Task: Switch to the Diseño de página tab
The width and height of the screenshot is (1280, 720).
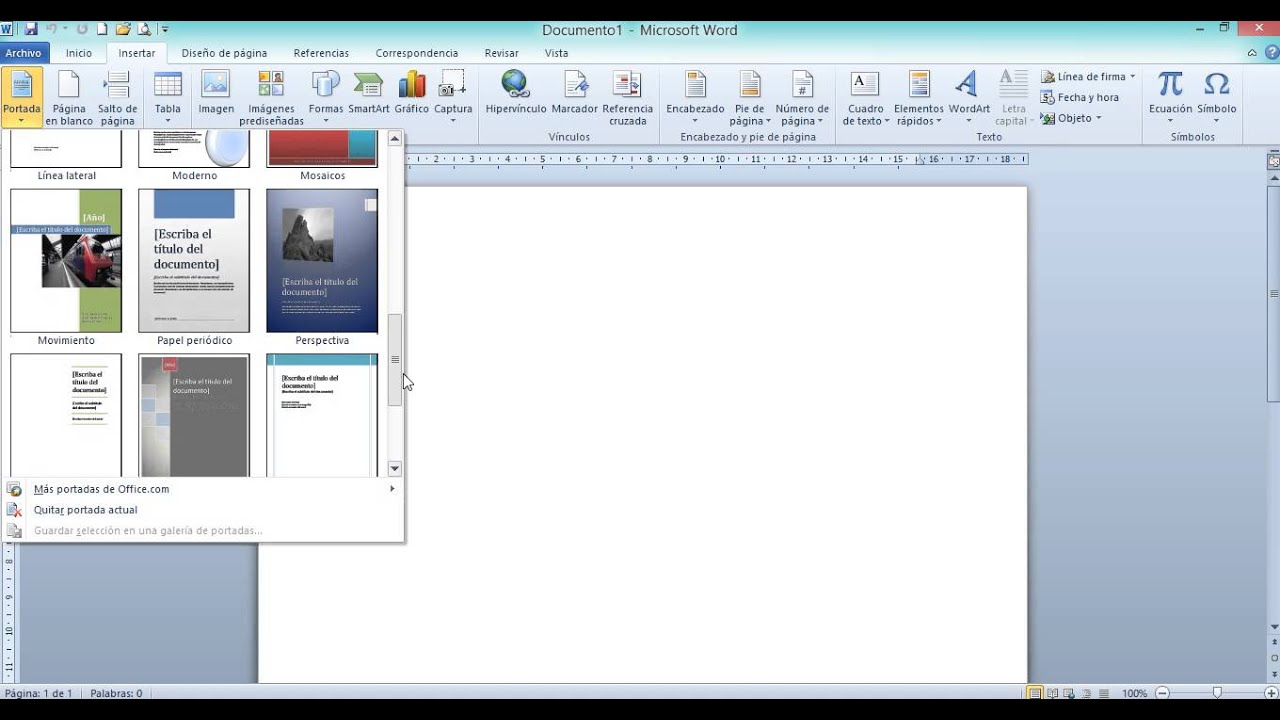Action: pos(224,53)
